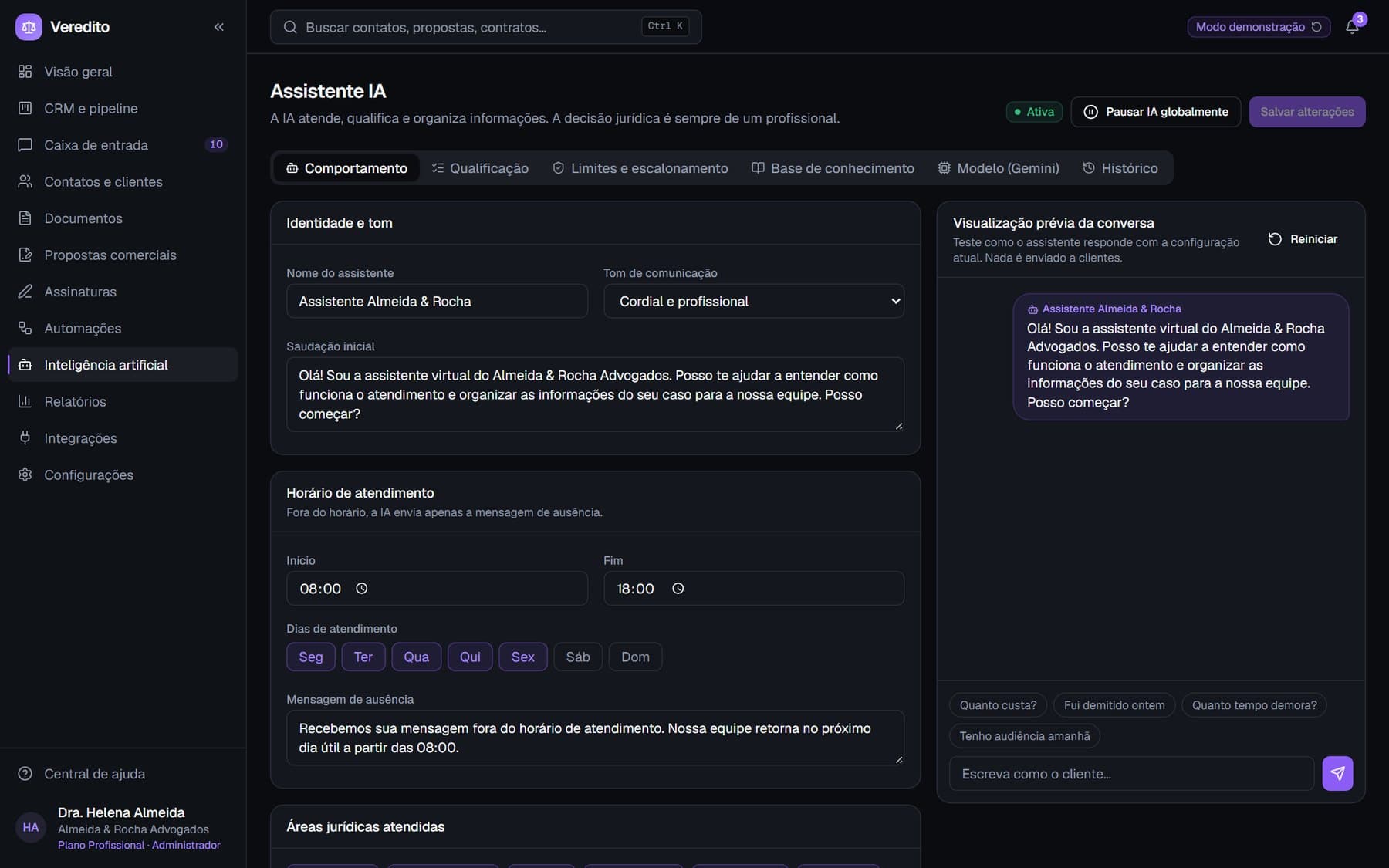Click Pausar IA globalmente
1389x868 pixels.
click(x=1155, y=112)
